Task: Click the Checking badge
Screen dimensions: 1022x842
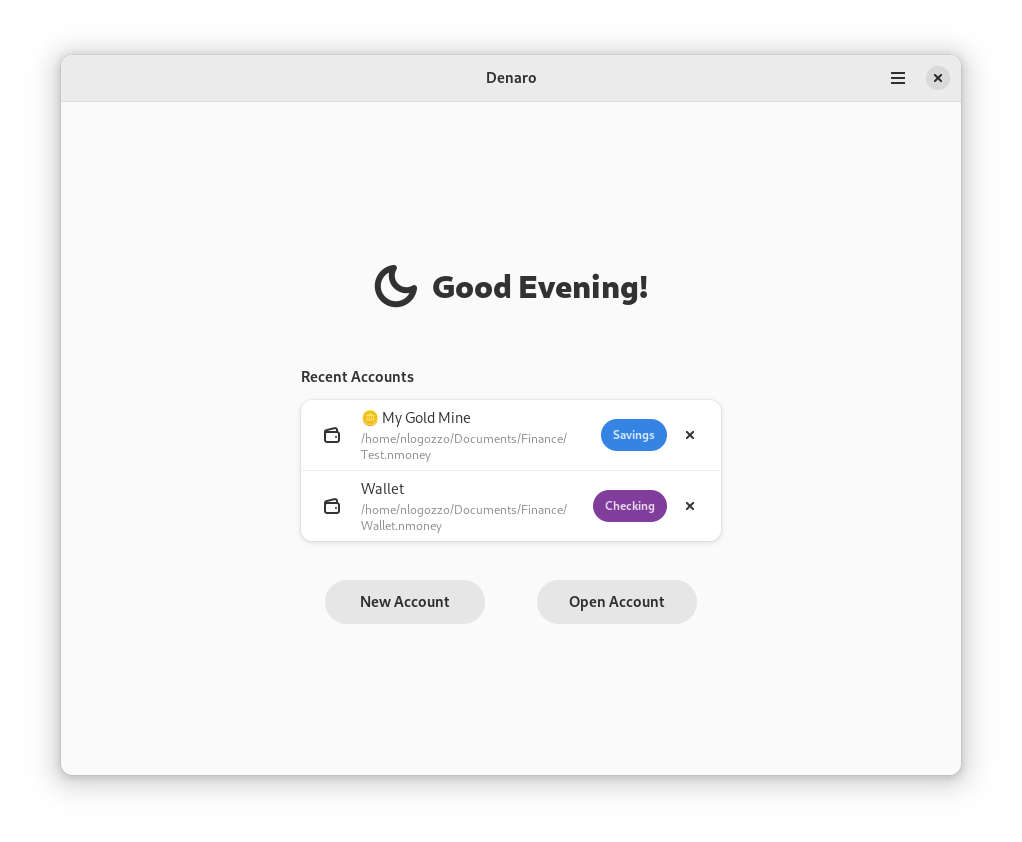Action: pyautogui.click(x=630, y=506)
